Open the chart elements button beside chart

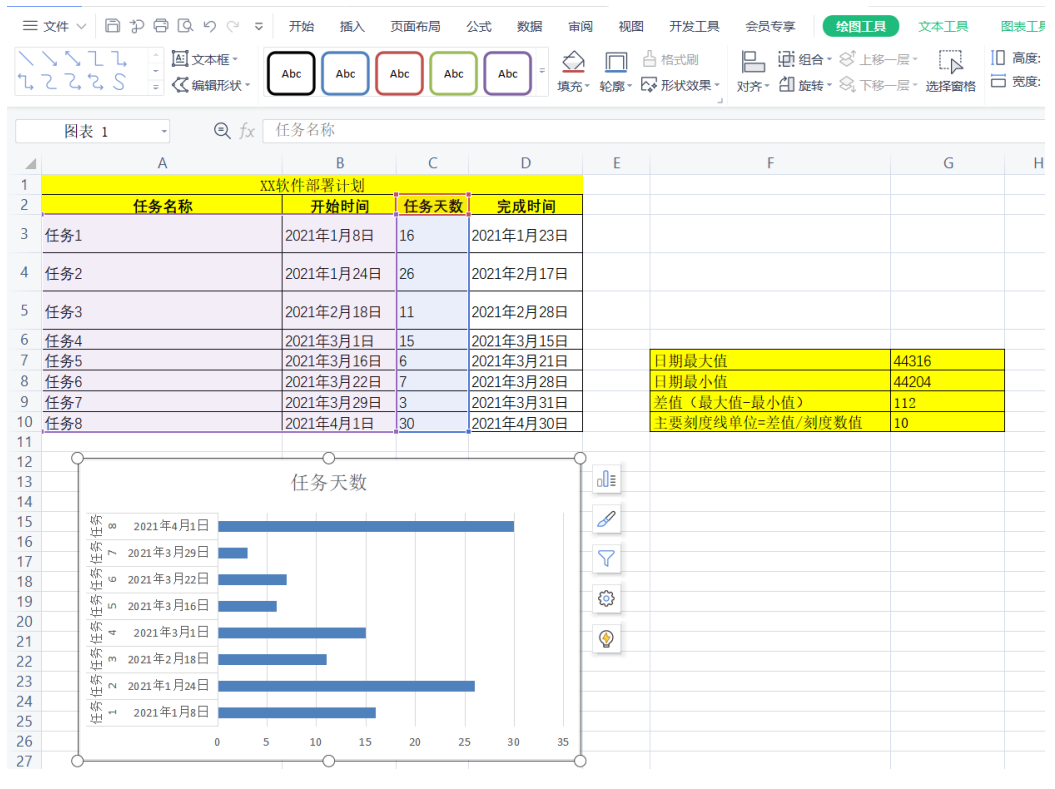point(606,480)
